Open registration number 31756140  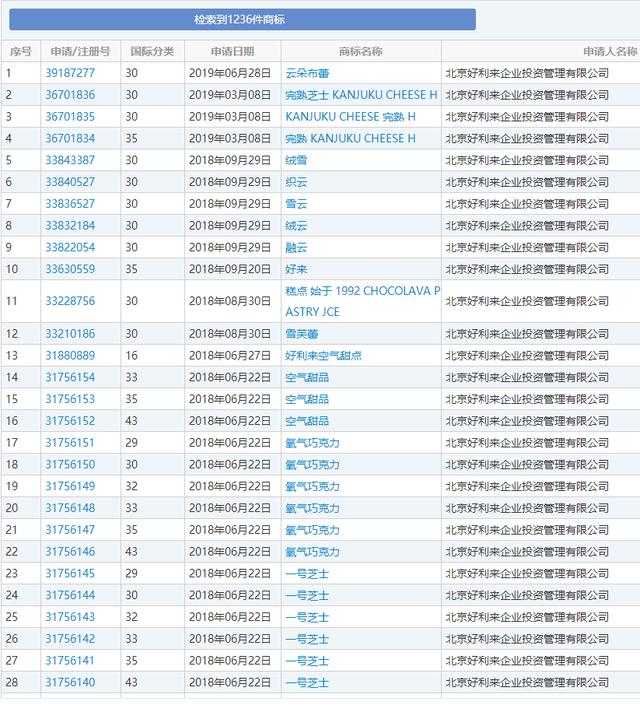tap(70, 683)
